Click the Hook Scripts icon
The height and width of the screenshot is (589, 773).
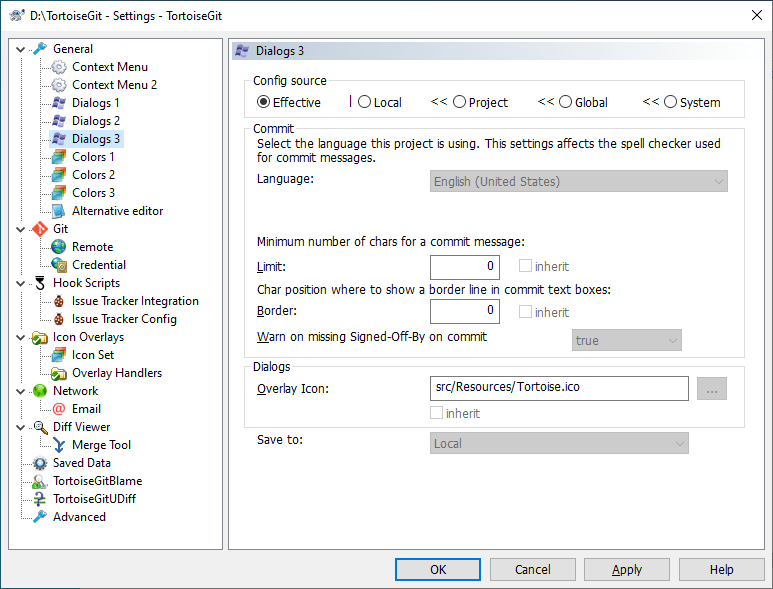(40, 283)
